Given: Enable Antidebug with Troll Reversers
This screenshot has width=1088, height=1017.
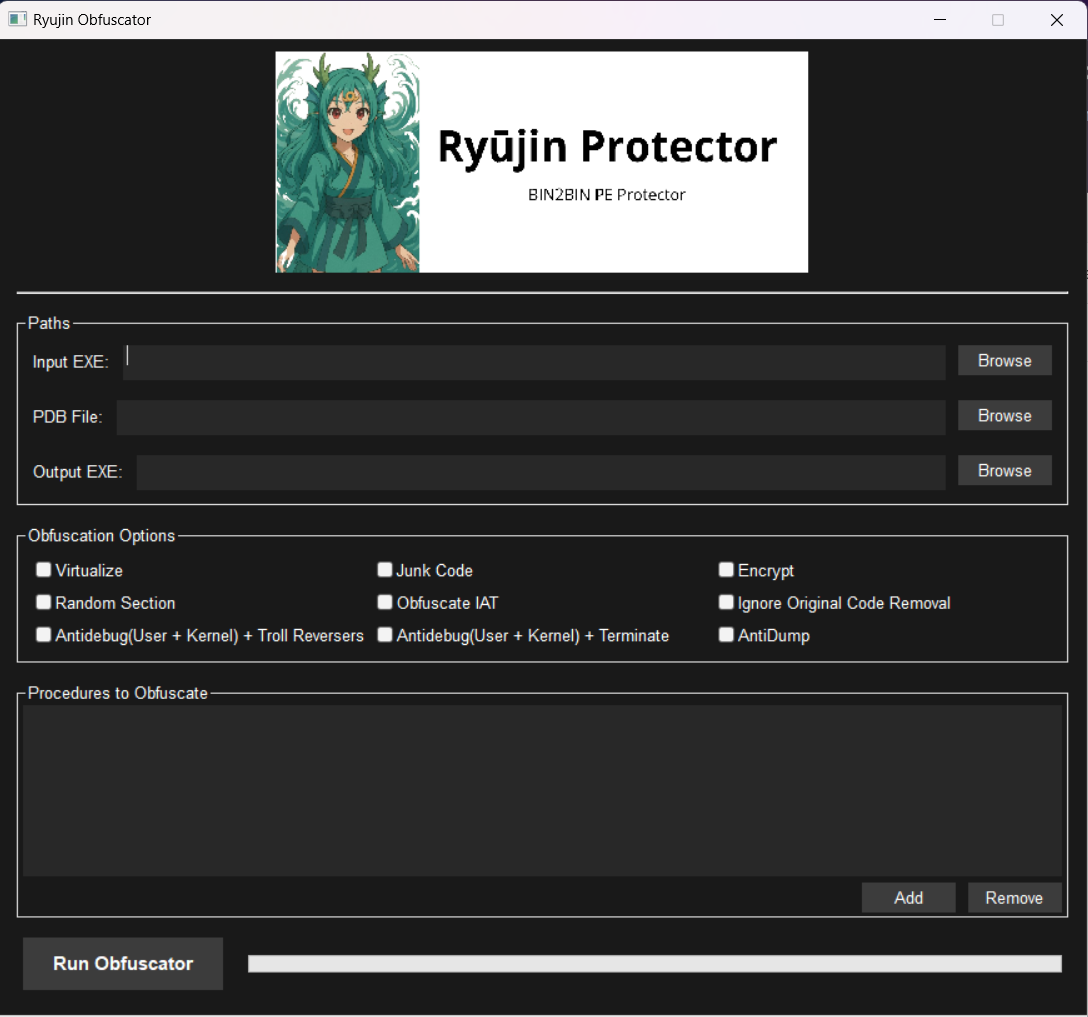Looking at the screenshot, I should pos(43,634).
